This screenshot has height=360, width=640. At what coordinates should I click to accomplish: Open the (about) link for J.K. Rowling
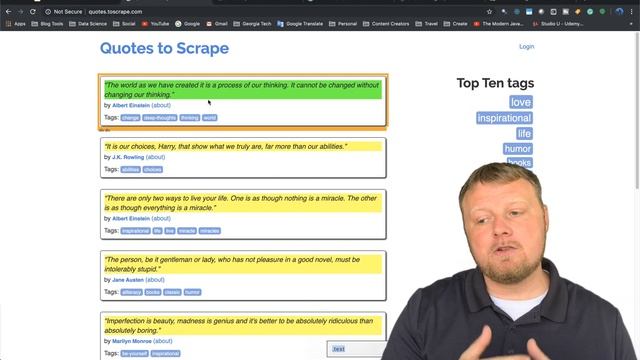tap(156, 157)
